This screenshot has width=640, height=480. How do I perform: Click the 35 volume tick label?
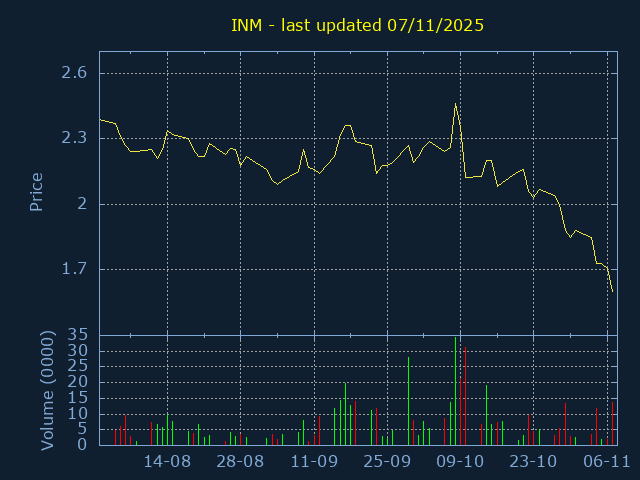(78, 335)
